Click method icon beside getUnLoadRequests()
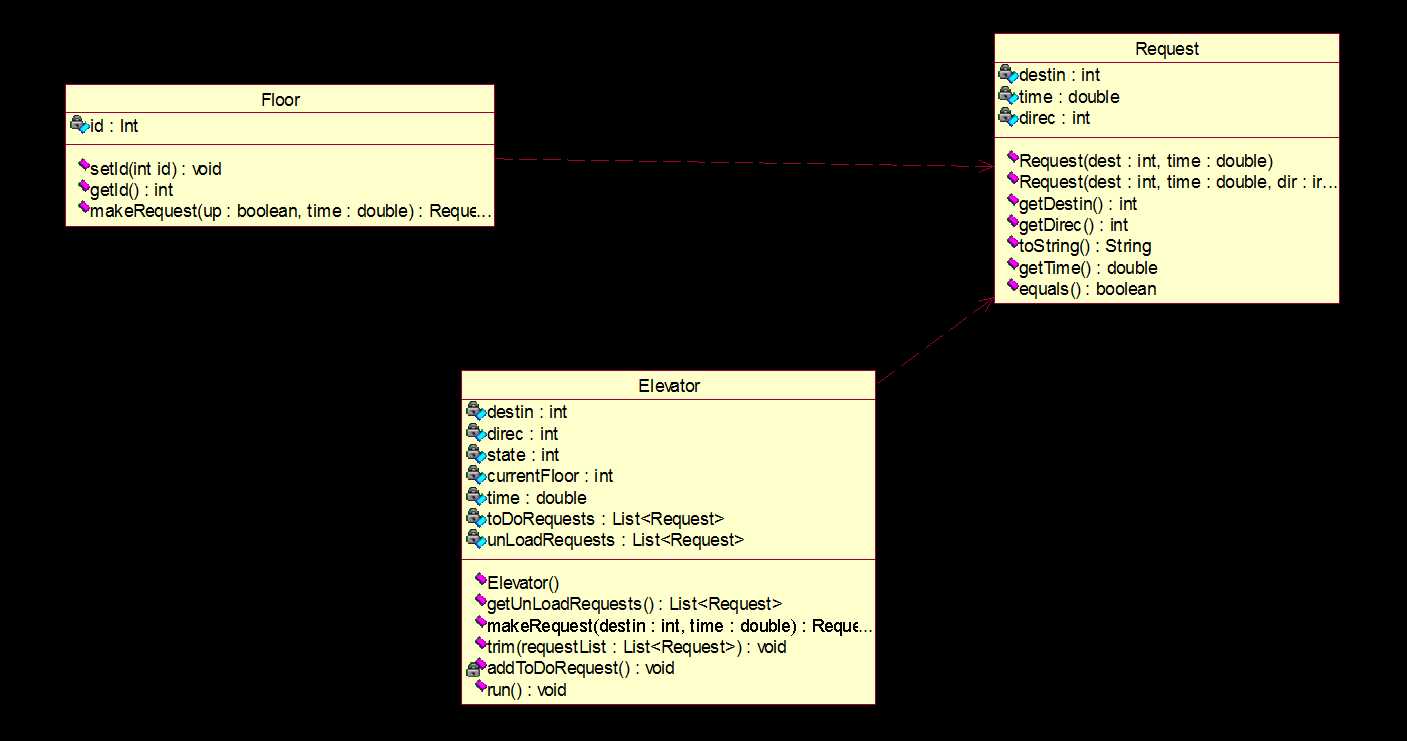 tap(480, 601)
